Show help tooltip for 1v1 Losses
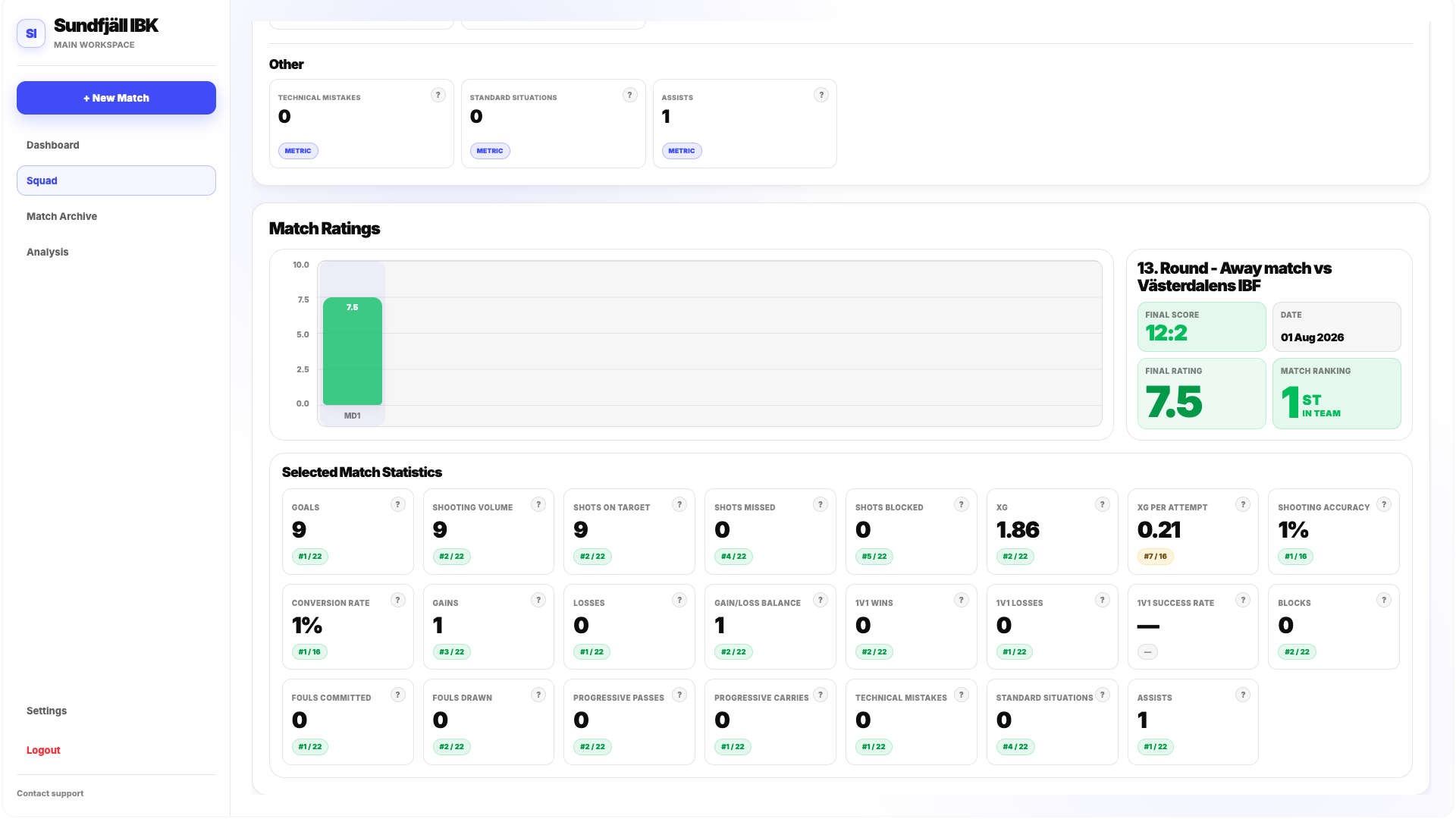The image size is (1456, 819). 1103,600
